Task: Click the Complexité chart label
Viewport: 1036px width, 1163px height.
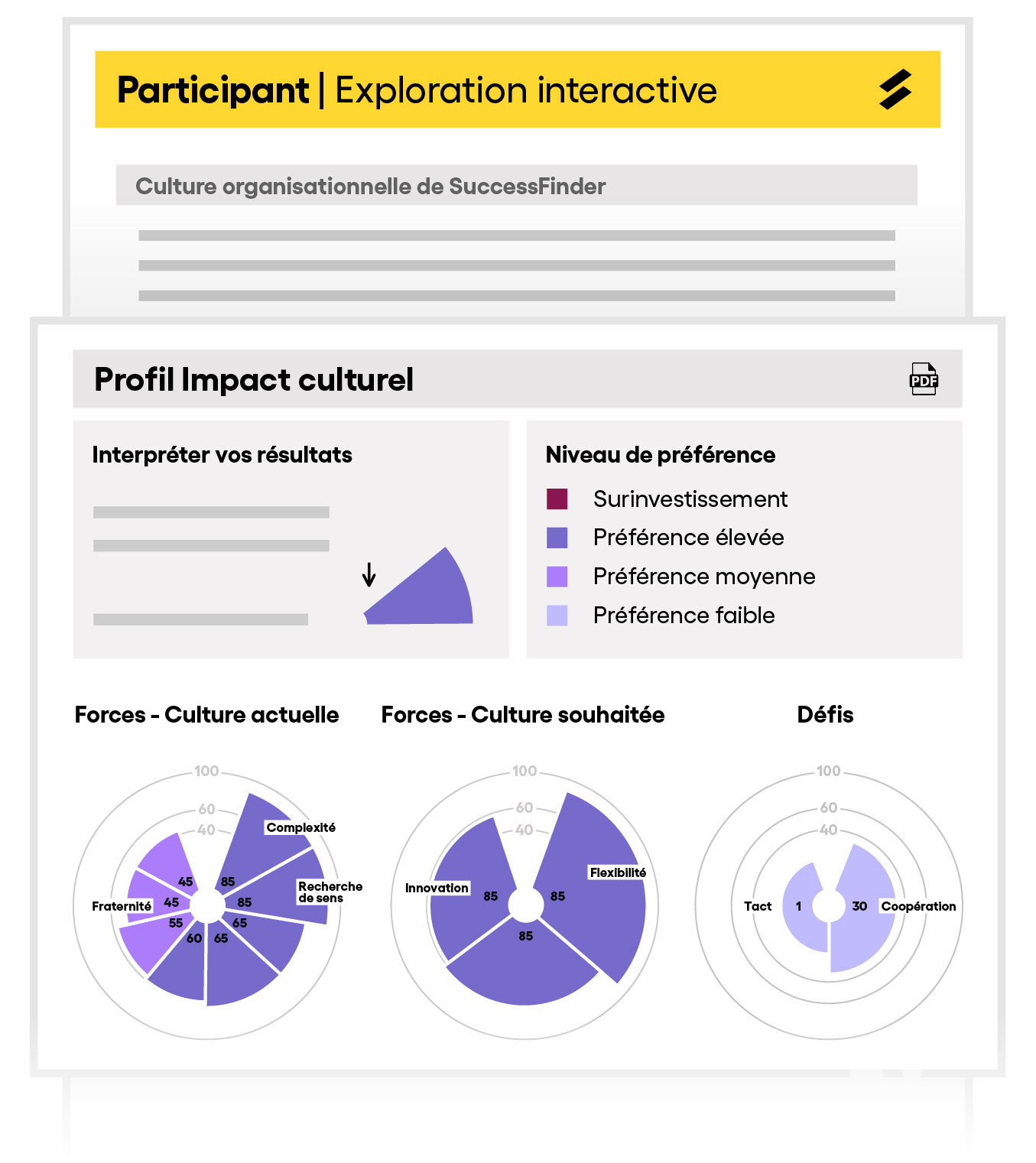Action: tap(300, 827)
